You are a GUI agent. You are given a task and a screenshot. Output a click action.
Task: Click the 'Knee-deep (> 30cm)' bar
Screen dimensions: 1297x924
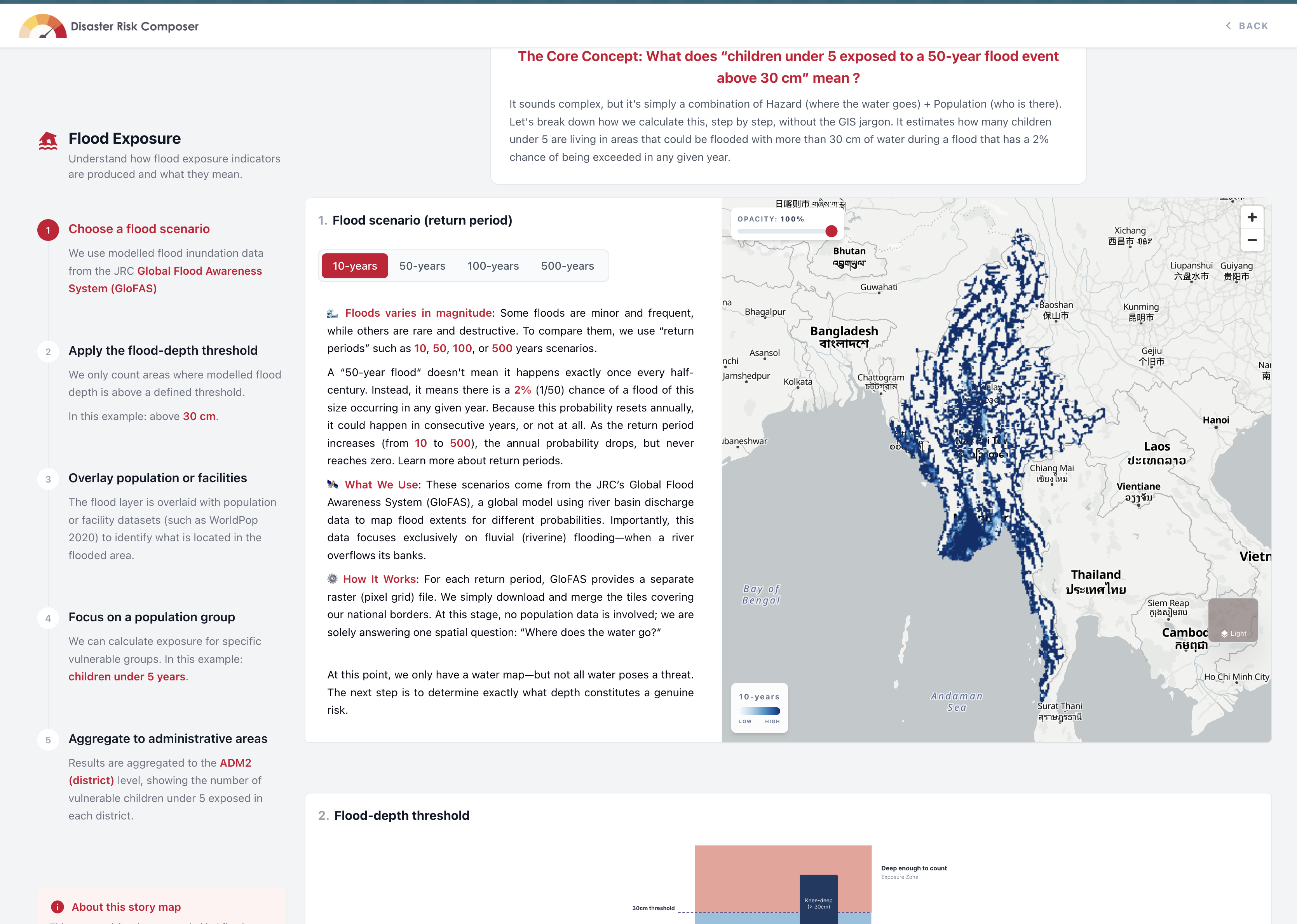[x=819, y=900]
